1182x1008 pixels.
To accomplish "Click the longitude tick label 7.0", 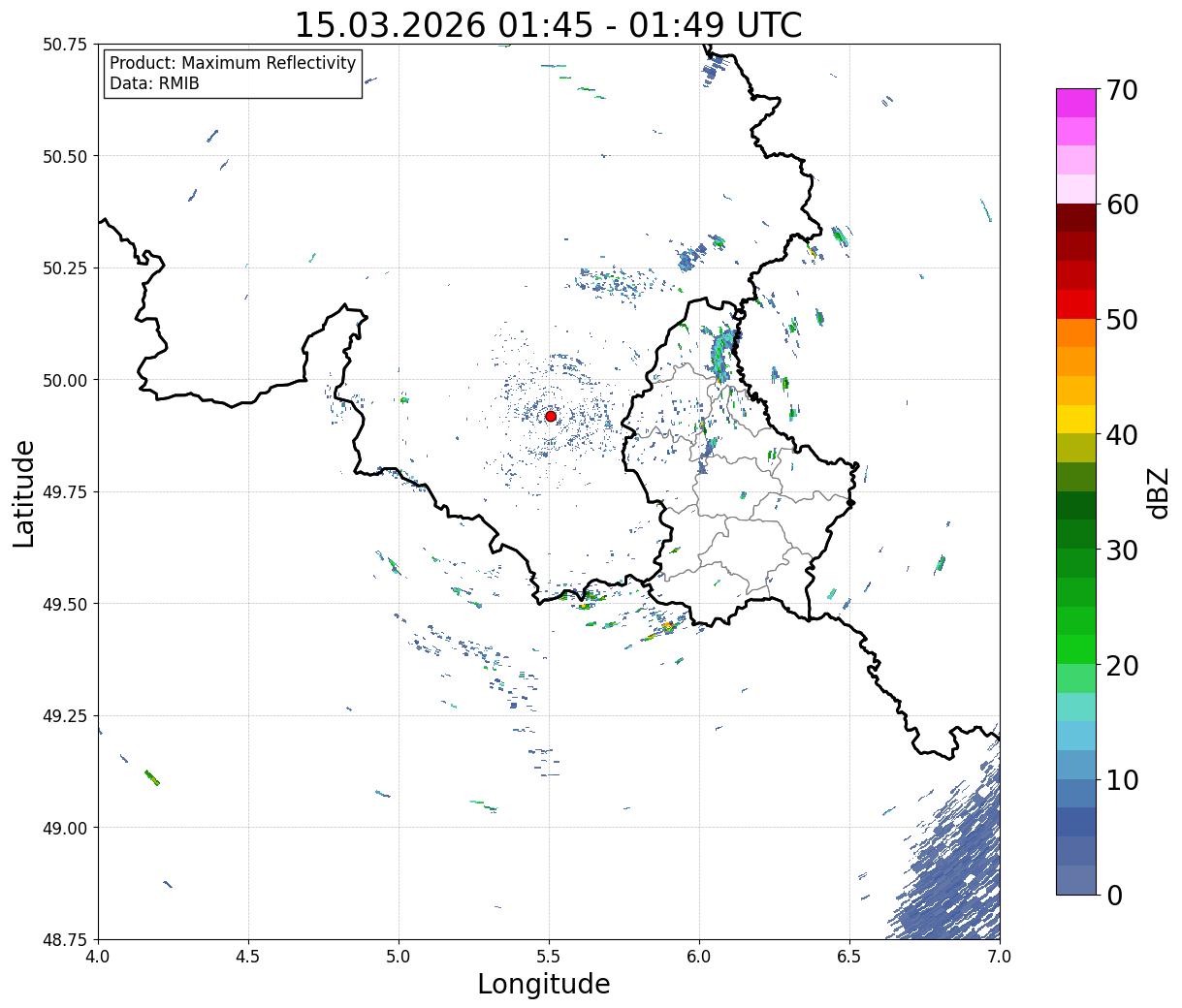I will [x=1000, y=956].
